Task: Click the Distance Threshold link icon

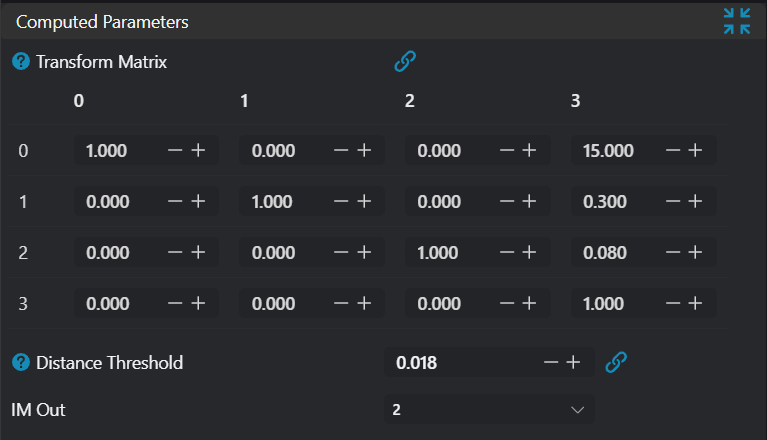Action: tap(617, 362)
